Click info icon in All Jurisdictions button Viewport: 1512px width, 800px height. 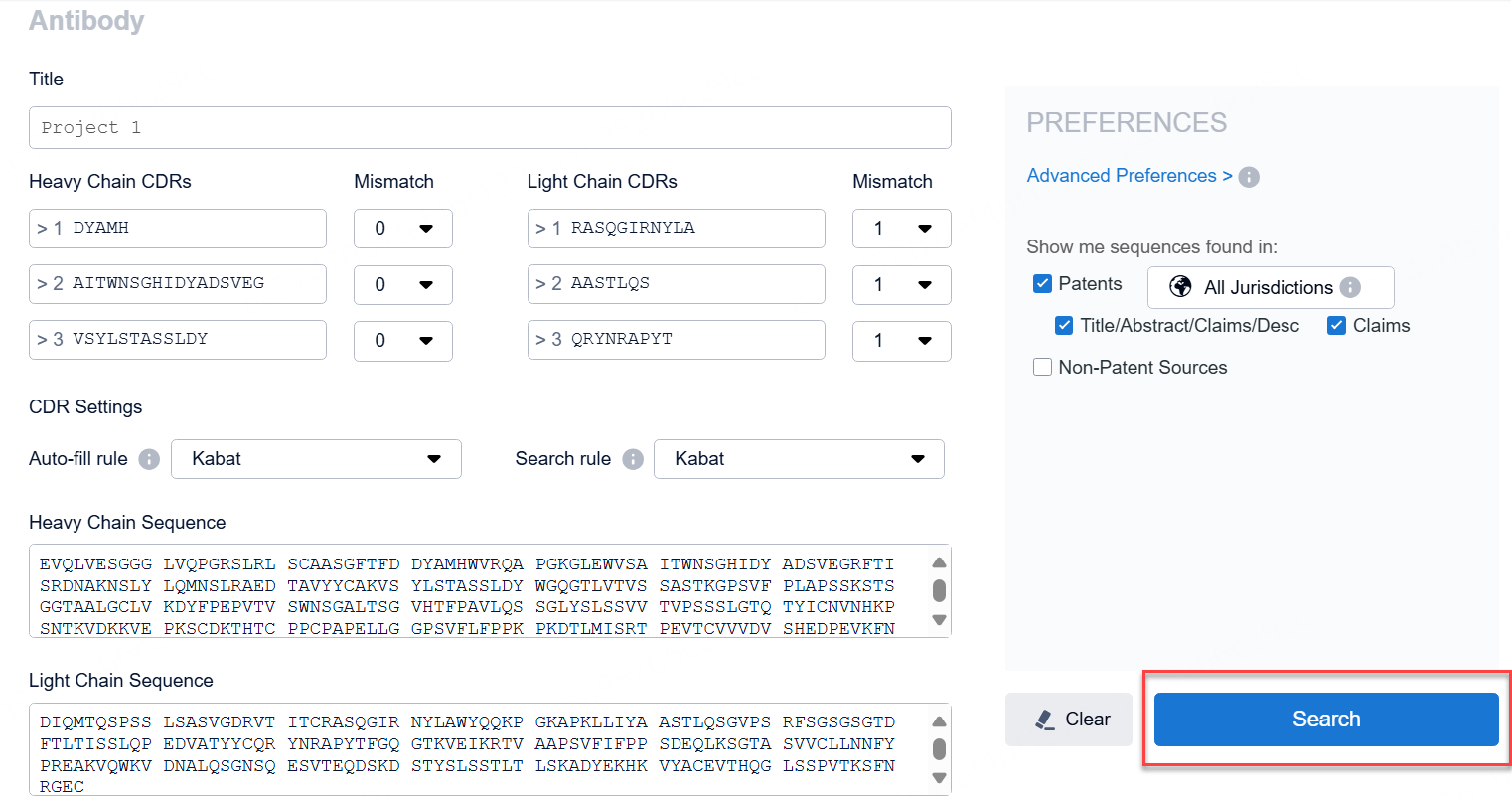[x=1350, y=287]
